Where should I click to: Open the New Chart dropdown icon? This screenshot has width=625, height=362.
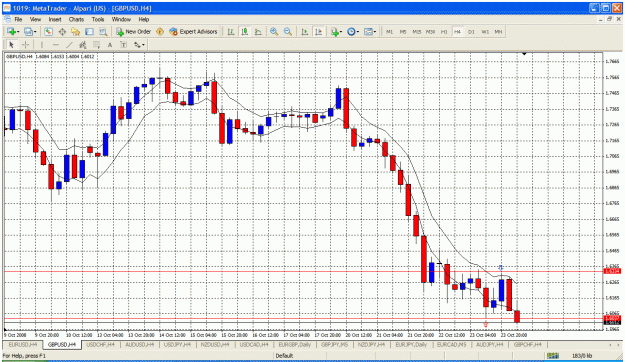click(12, 31)
